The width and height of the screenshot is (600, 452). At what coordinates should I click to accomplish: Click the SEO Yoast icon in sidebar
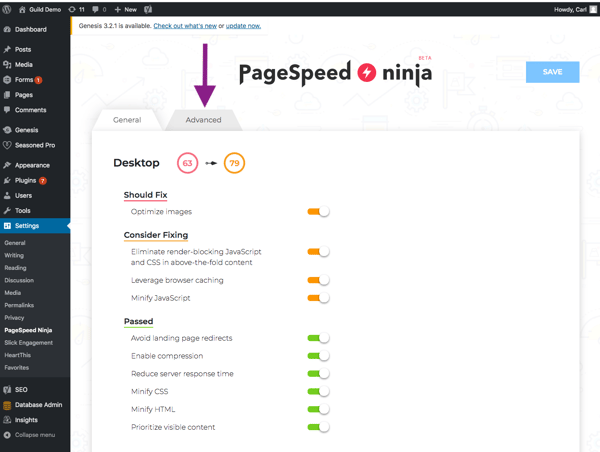coord(7,390)
